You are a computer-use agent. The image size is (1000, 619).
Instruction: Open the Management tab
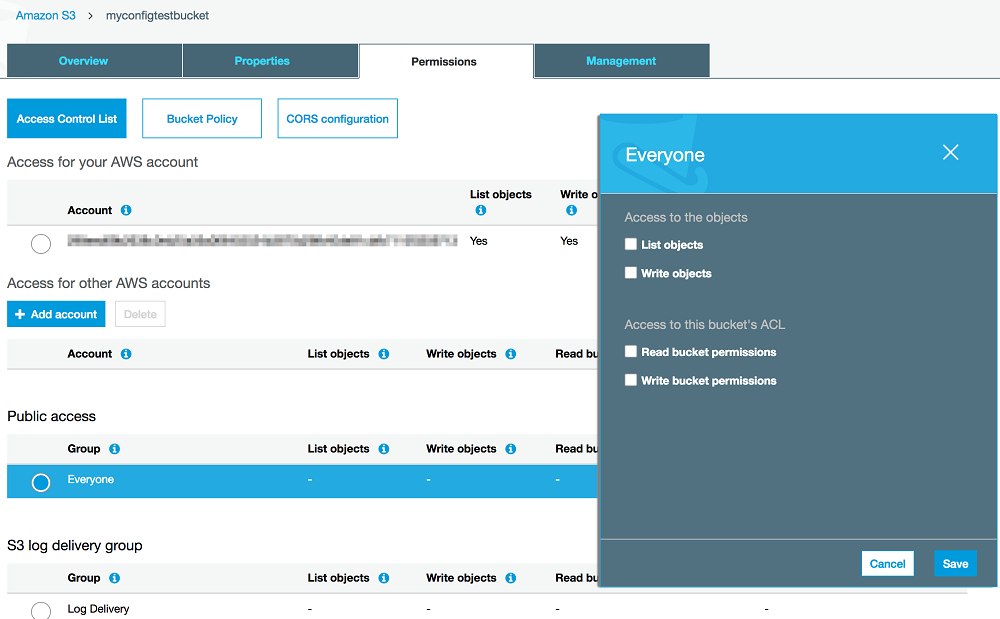[621, 60]
